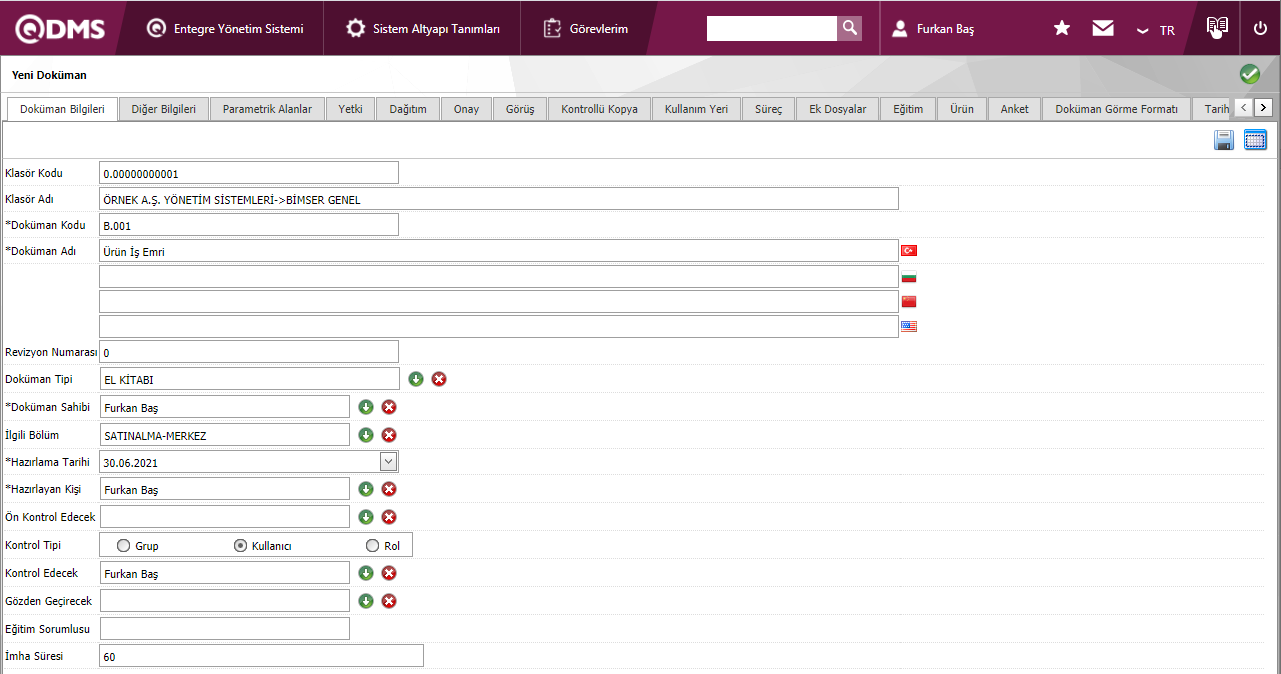Click green select arrow for Doküman Sahibi
The image size is (1281, 674).
click(x=366, y=407)
